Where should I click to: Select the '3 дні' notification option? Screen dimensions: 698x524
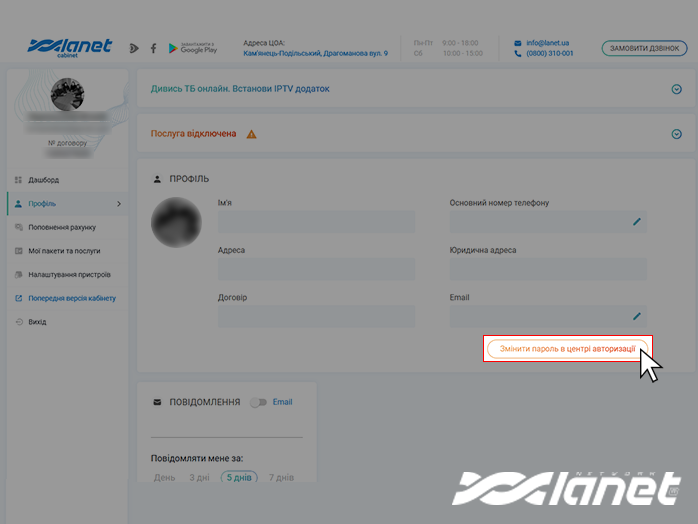[x=199, y=477]
